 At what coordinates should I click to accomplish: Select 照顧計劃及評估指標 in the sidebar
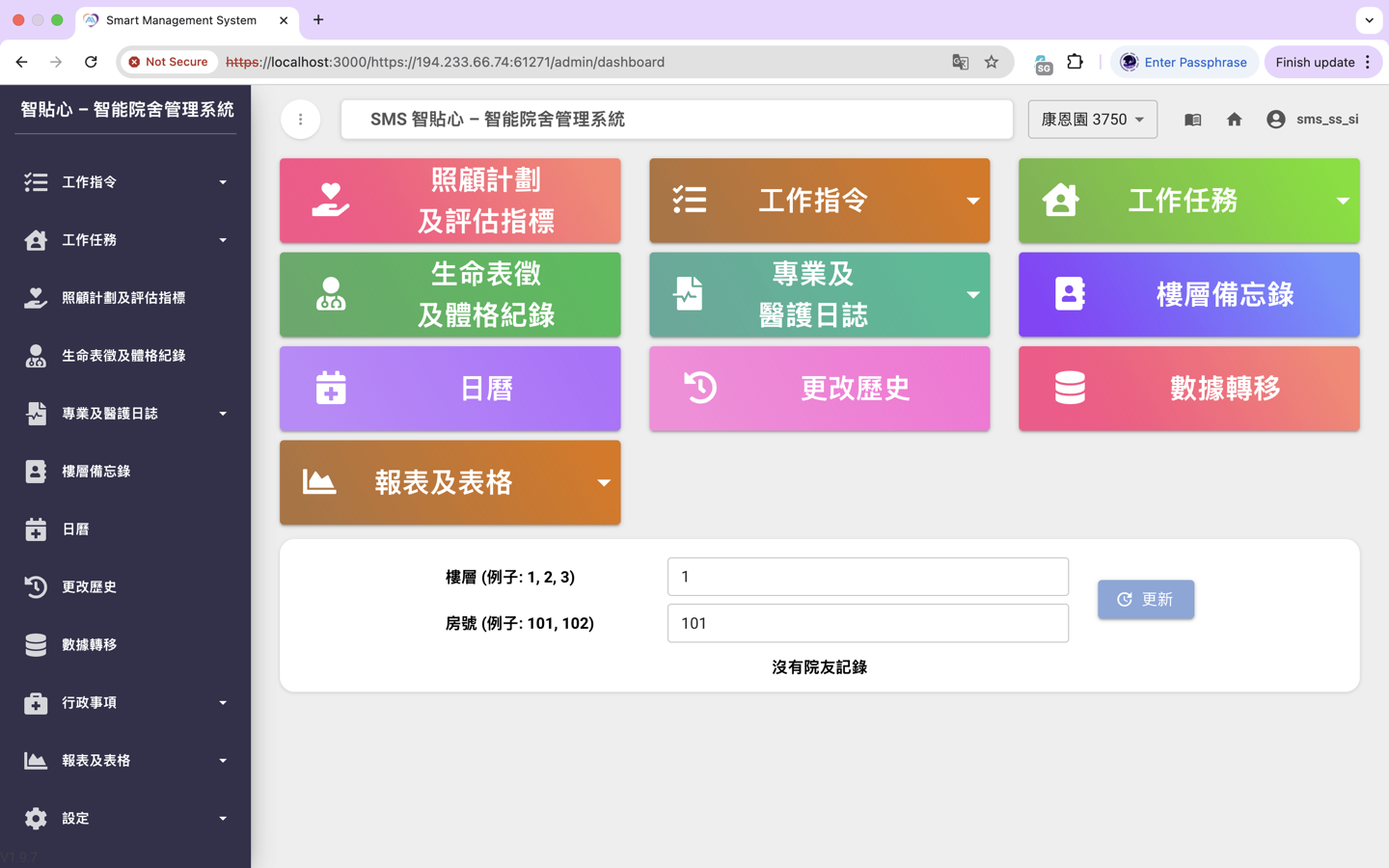tap(125, 298)
